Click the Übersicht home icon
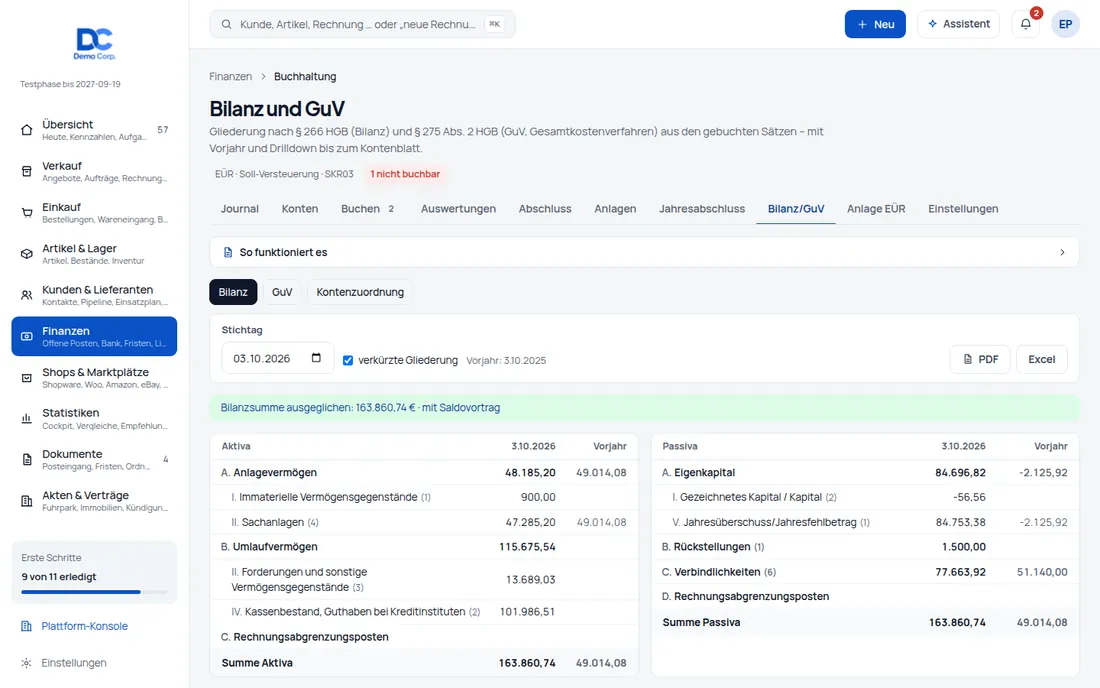This screenshot has height=688, width=1100. click(x=27, y=130)
